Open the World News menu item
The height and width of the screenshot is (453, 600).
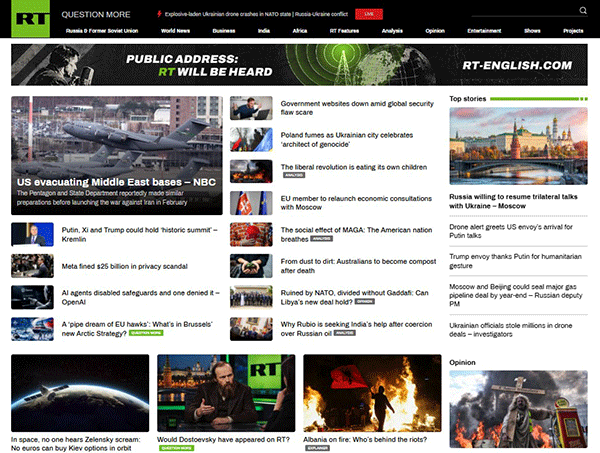coord(175,31)
